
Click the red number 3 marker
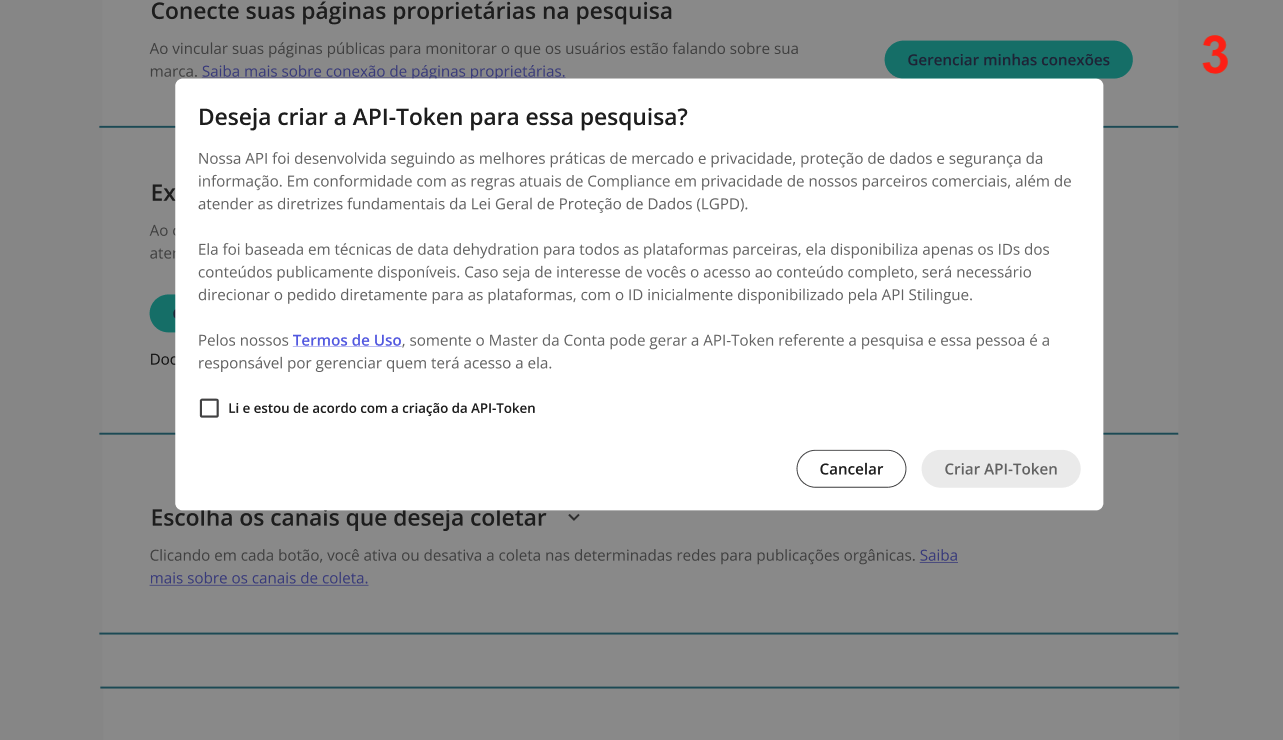coord(1214,56)
